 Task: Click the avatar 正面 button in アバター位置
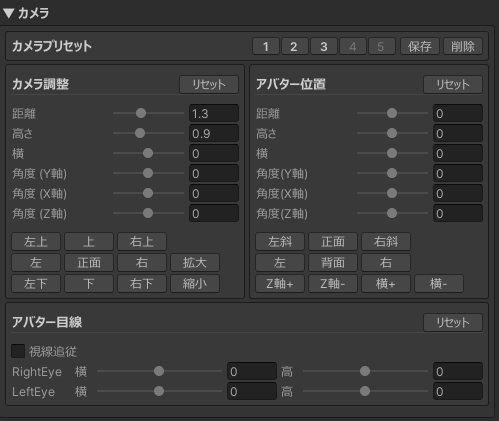click(x=333, y=242)
